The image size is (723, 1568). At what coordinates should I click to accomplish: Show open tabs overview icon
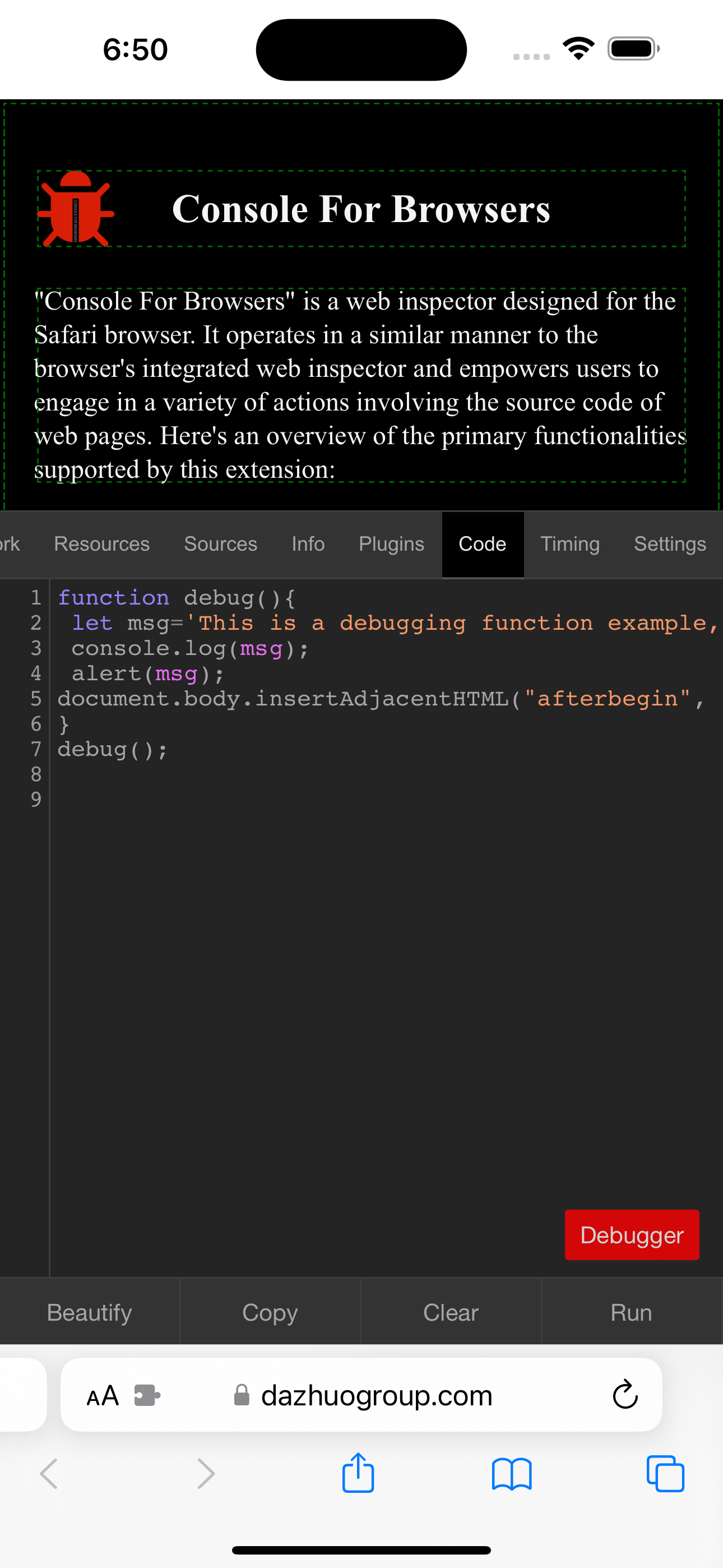pos(665,1474)
